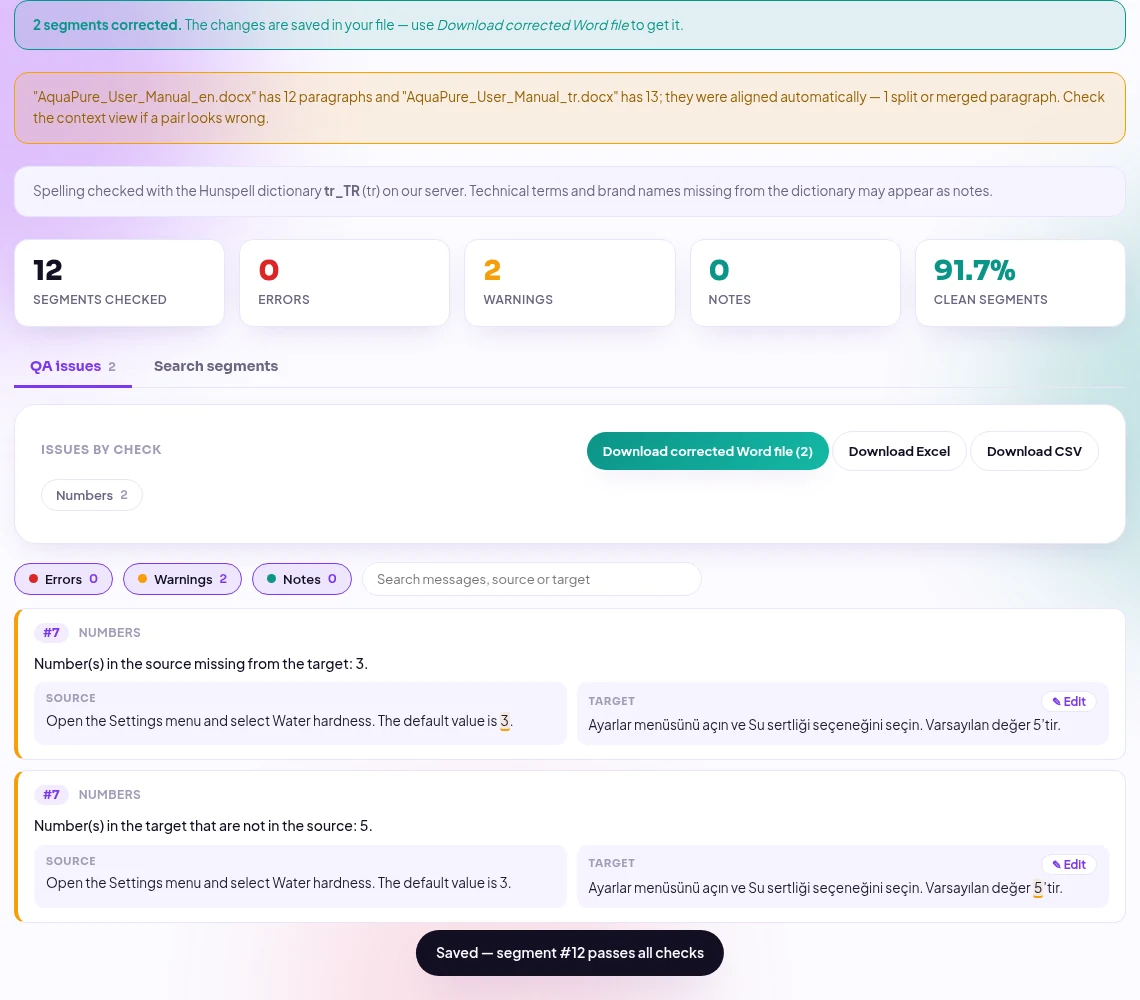Click the 0 Notes stat card
This screenshot has width=1140, height=1000.
(x=795, y=283)
